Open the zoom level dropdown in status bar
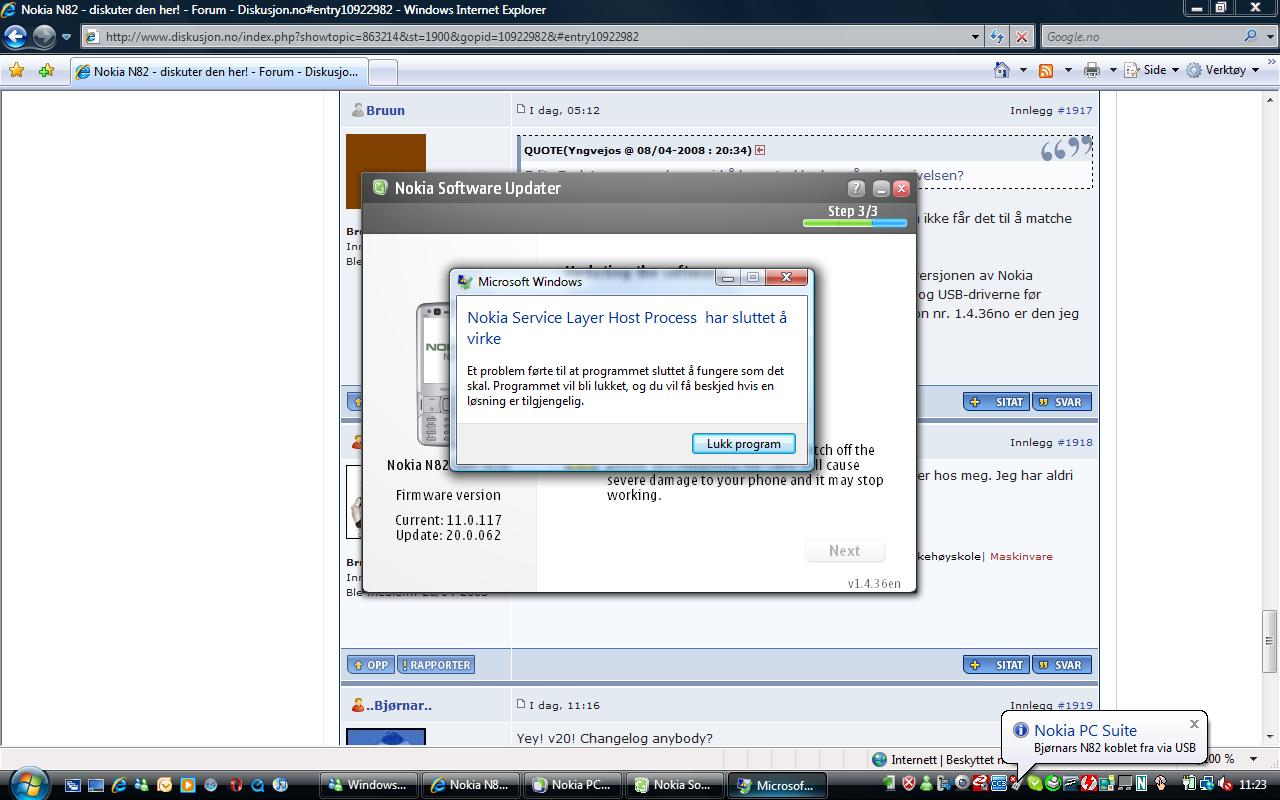The image size is (1280, 800). tap(1255, 759)
